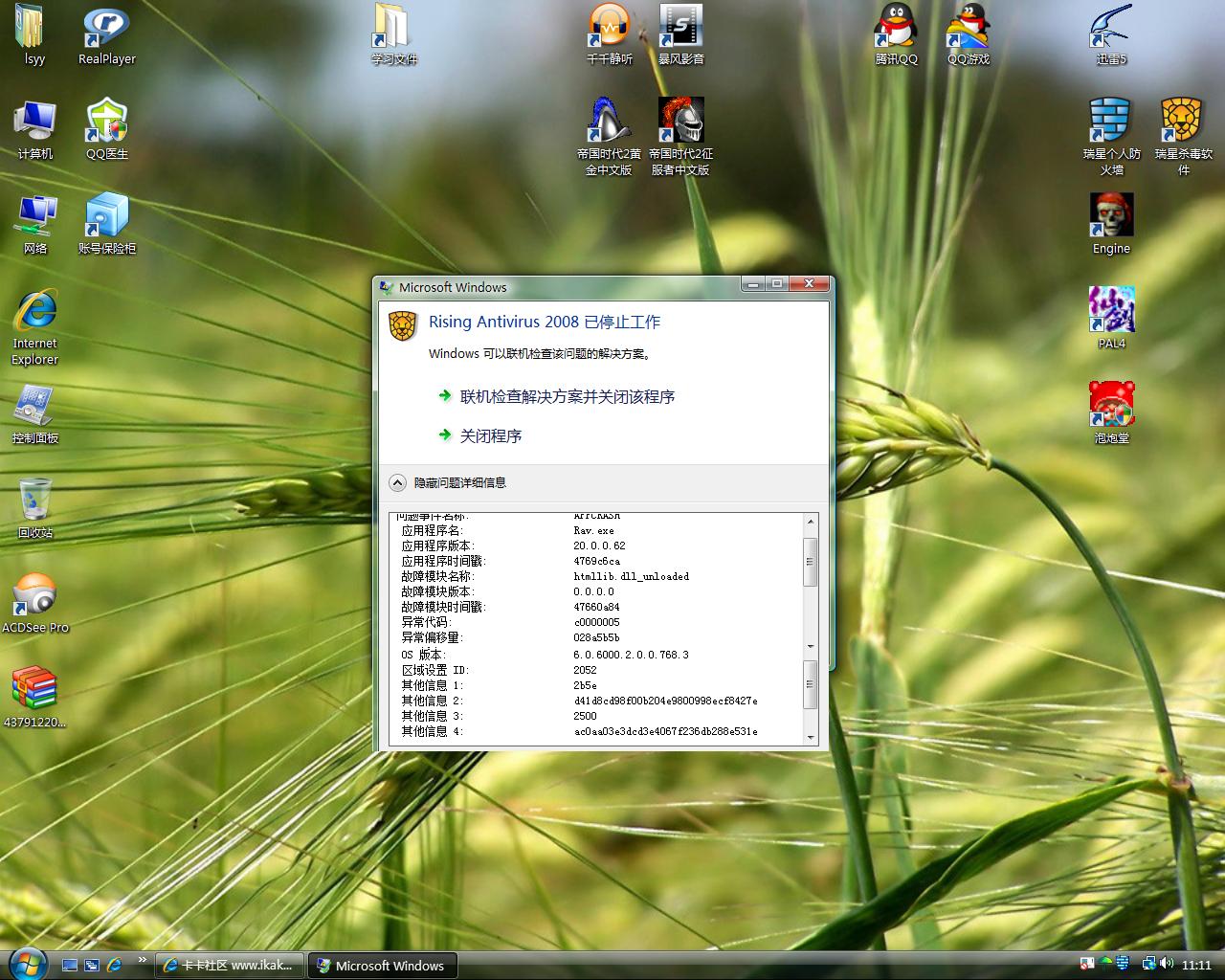Image resolution: width=1225 pixels, height=980 pixels.
Task: Start the 千千静听 music player
Action: 609,35
